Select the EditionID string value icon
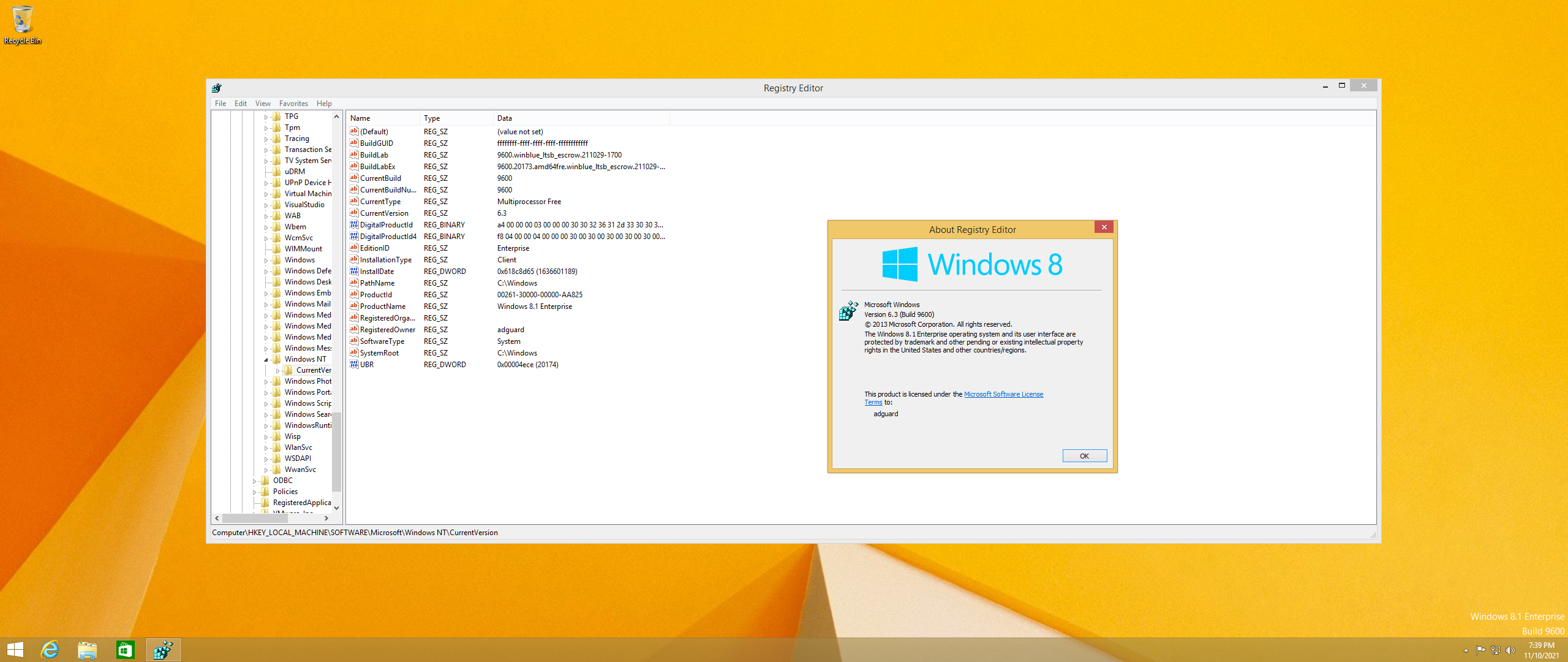This screenshot has height=662, width=1568. pyautogui.click(x=354, y=248)
